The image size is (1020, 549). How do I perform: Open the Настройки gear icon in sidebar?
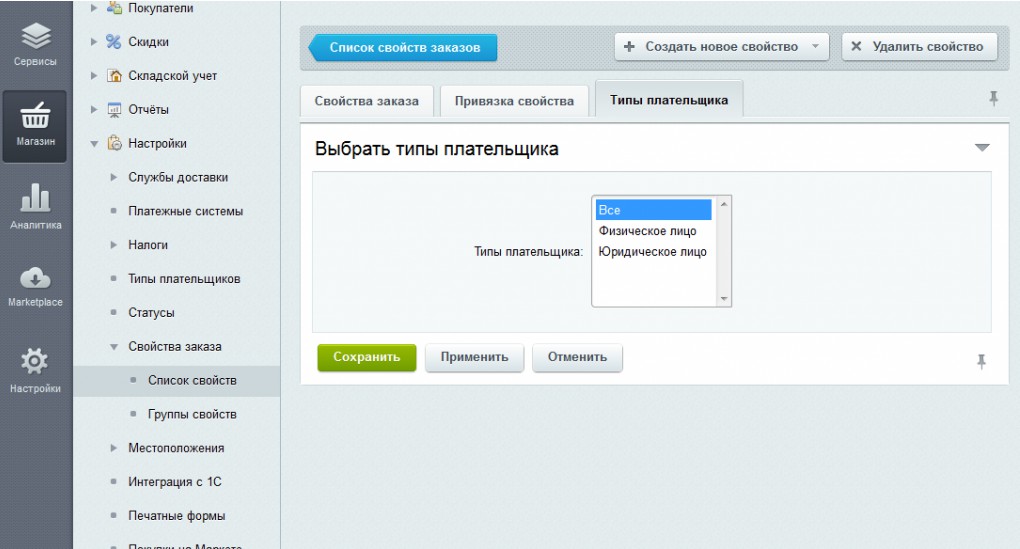click(34, 361)
